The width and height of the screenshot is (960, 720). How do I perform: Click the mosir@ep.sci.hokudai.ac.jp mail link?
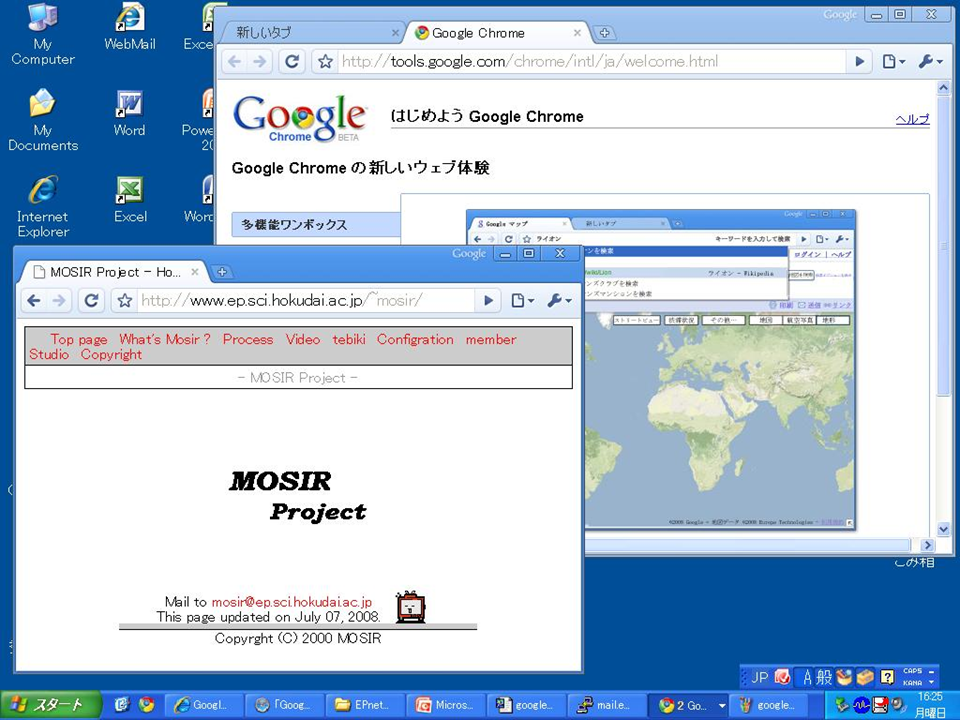(x=291, y=602)
